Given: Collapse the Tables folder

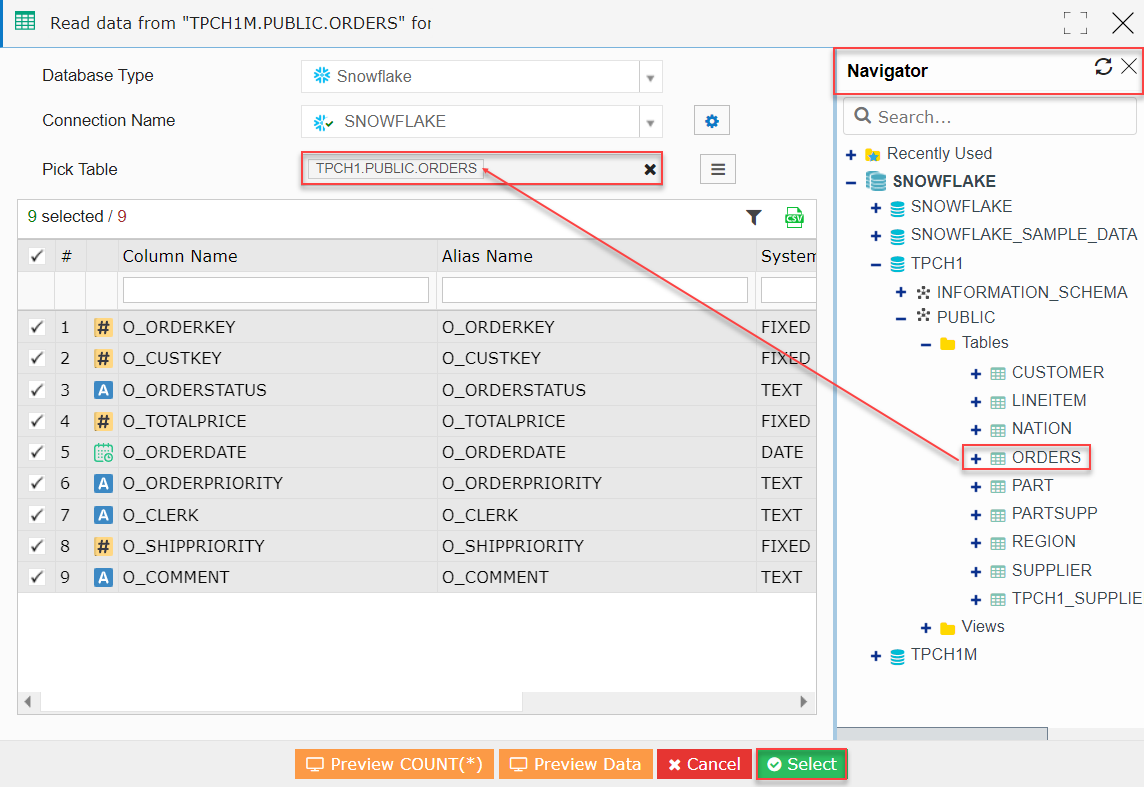Looking at the screenshot, I should click(x=926, y=344).
